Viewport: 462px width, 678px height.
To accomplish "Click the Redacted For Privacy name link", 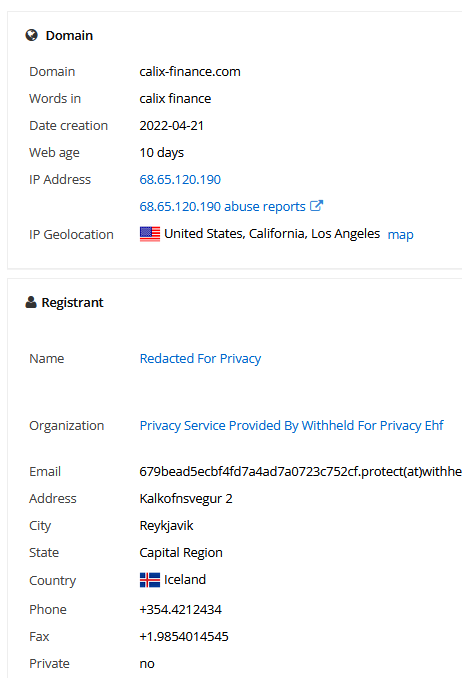I will pos(200,358).
